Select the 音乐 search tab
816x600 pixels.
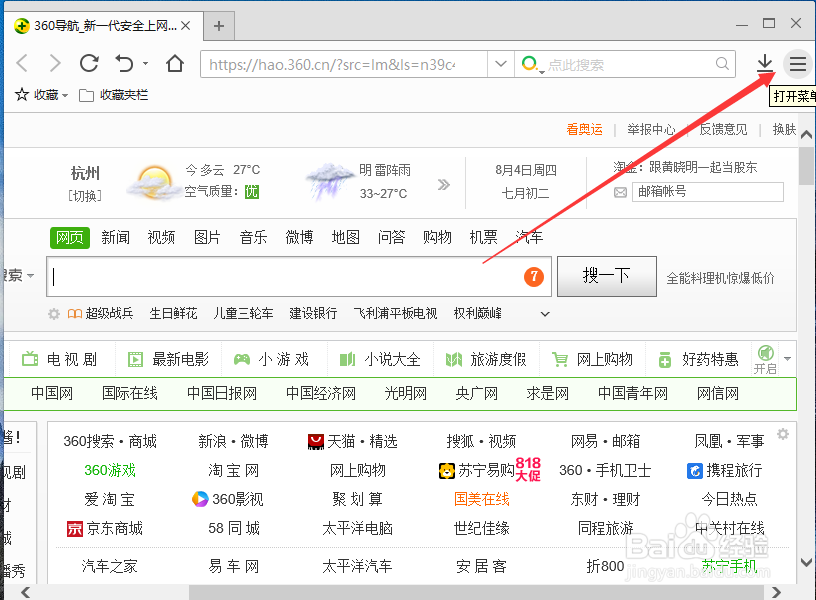click(x=253, y=237)
